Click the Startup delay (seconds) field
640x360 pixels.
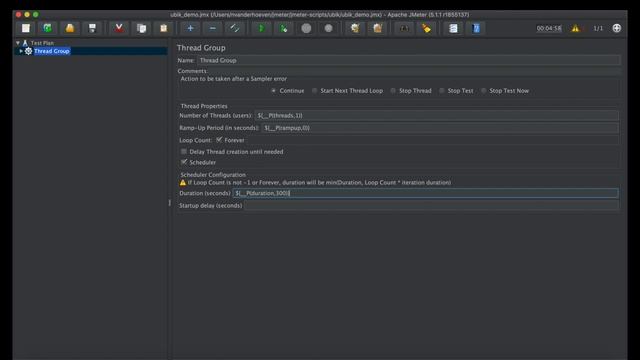click(x=431, y=205)
